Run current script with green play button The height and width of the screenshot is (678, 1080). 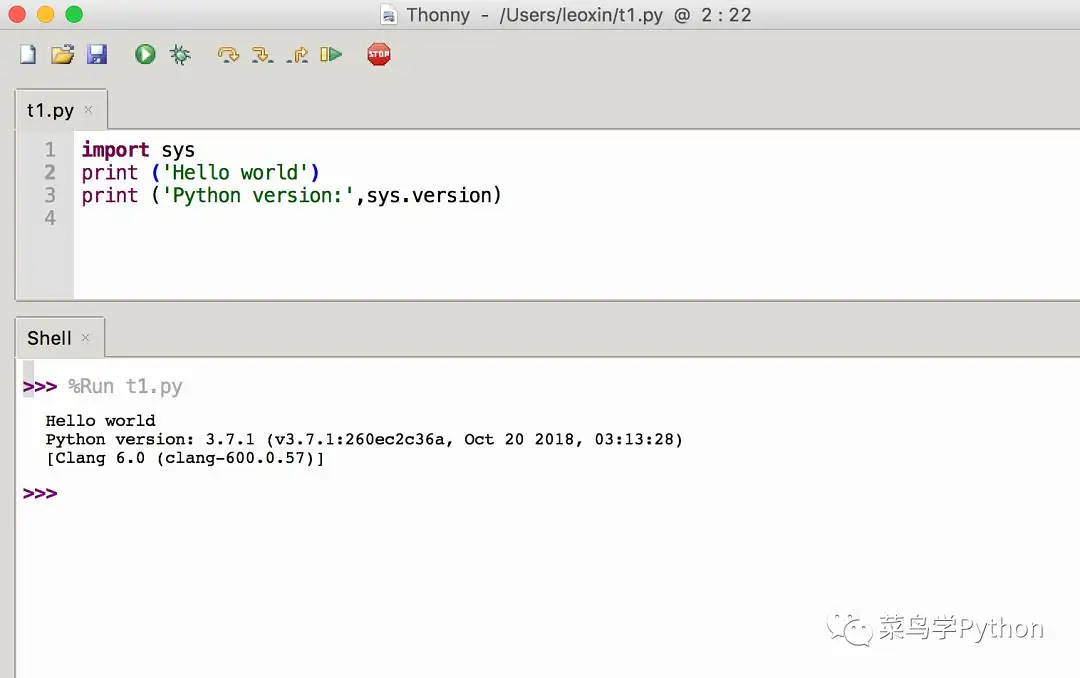pos(146,55)
